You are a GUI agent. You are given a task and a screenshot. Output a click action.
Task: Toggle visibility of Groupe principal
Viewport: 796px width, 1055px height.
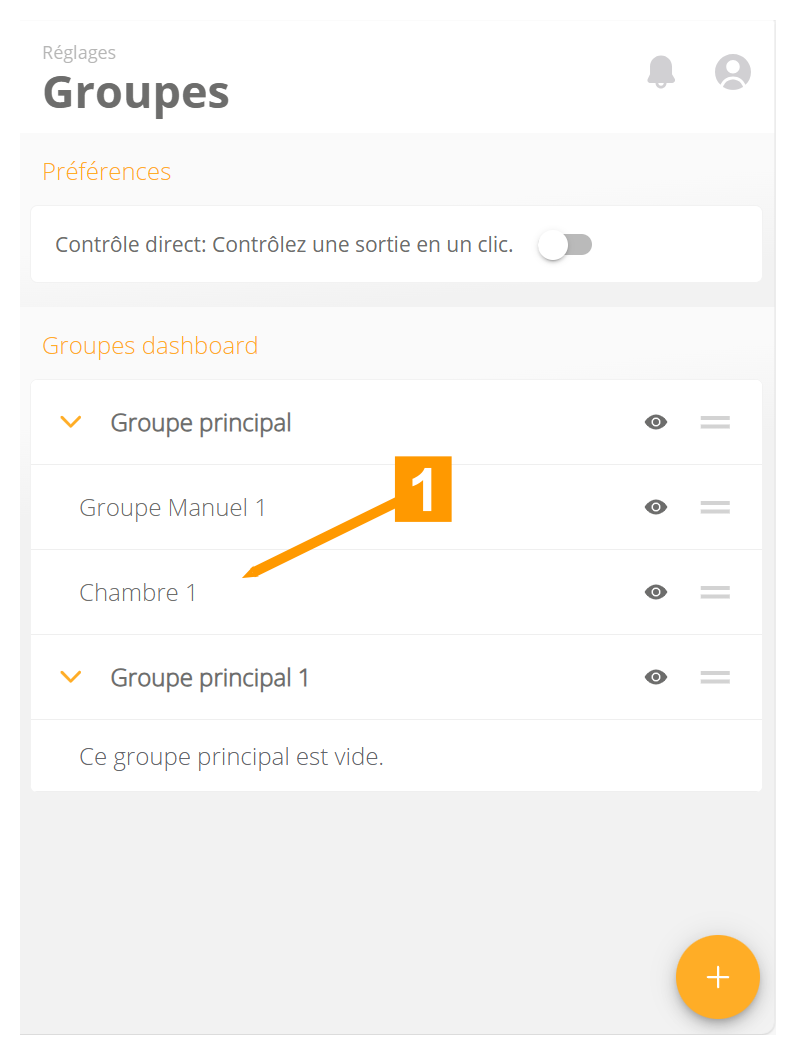(656, 422)
